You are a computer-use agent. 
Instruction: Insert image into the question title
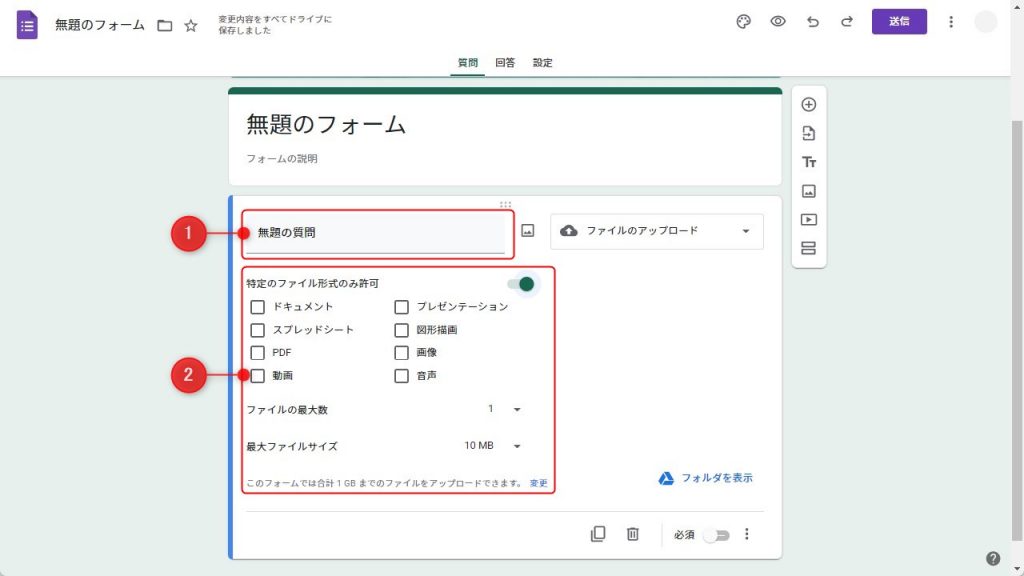coord(528,231)
